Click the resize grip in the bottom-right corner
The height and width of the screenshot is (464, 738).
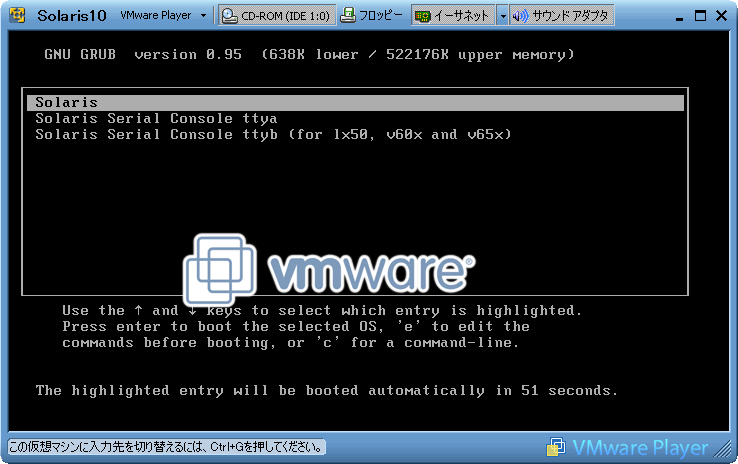click(722, 449)
